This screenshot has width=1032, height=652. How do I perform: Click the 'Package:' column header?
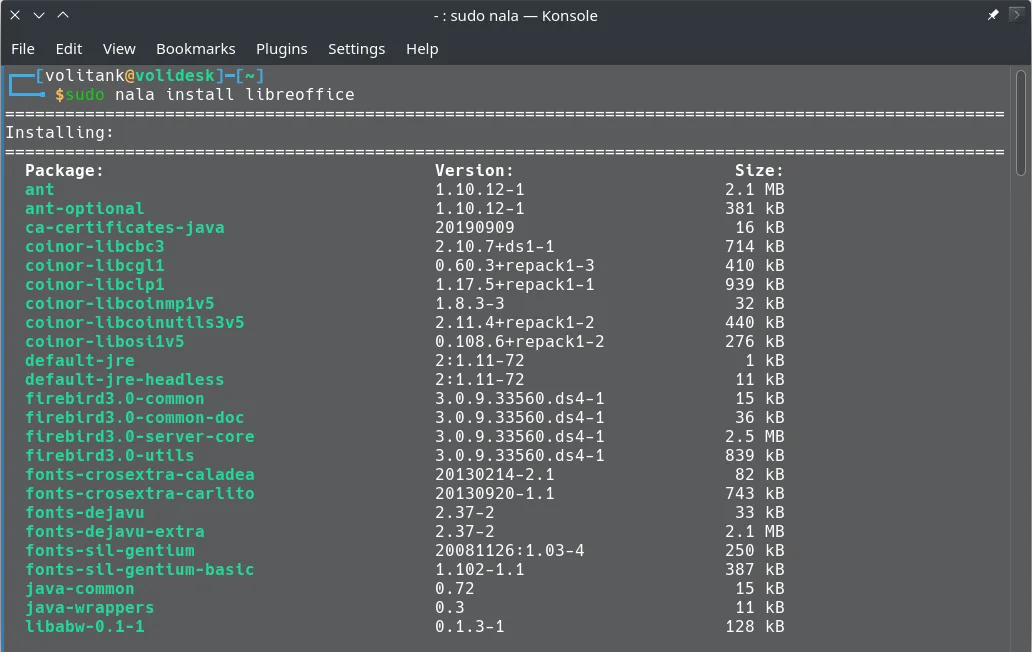(64, 171)
